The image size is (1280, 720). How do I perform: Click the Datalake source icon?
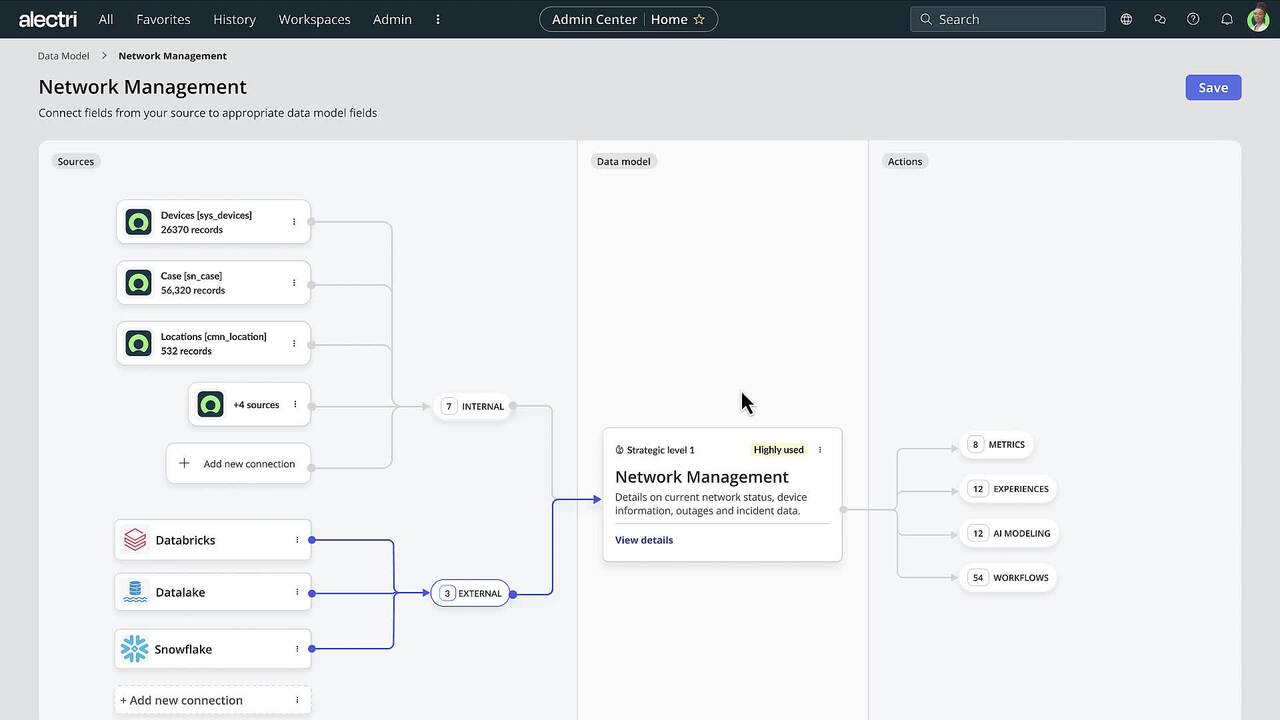(x=134, y=591)
